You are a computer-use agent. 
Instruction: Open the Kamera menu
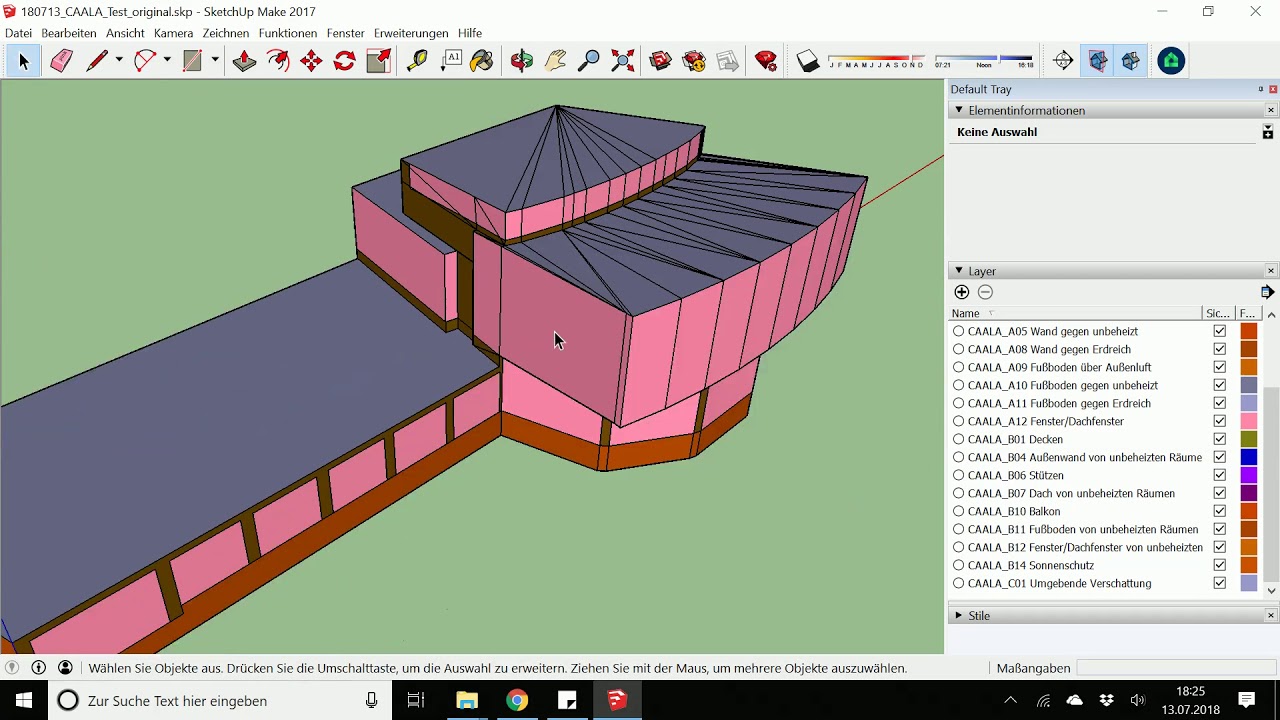click(x=173, y=33)
